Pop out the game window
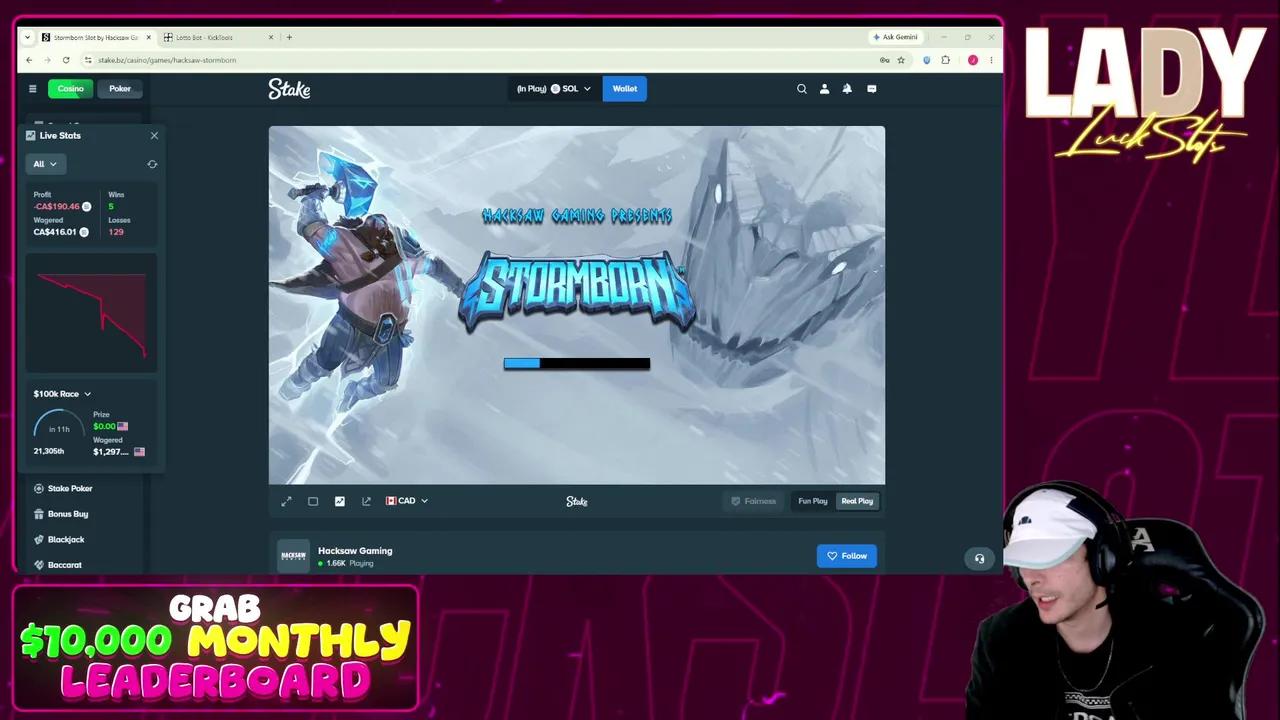The width and height of the screenshot is (1280, 720). (x=366, y=501)
